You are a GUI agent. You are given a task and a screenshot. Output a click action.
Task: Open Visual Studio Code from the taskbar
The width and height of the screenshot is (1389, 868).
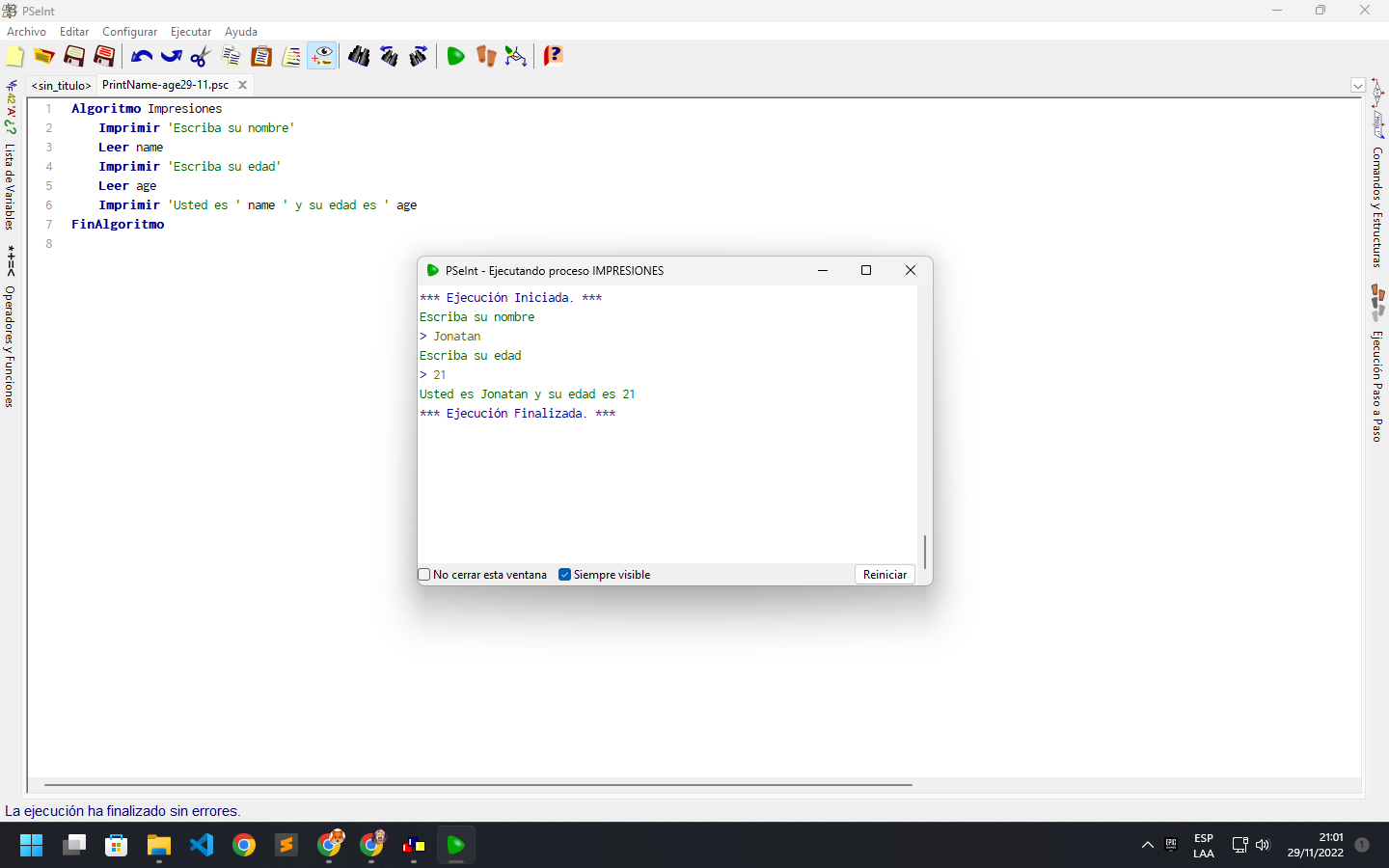201,846
